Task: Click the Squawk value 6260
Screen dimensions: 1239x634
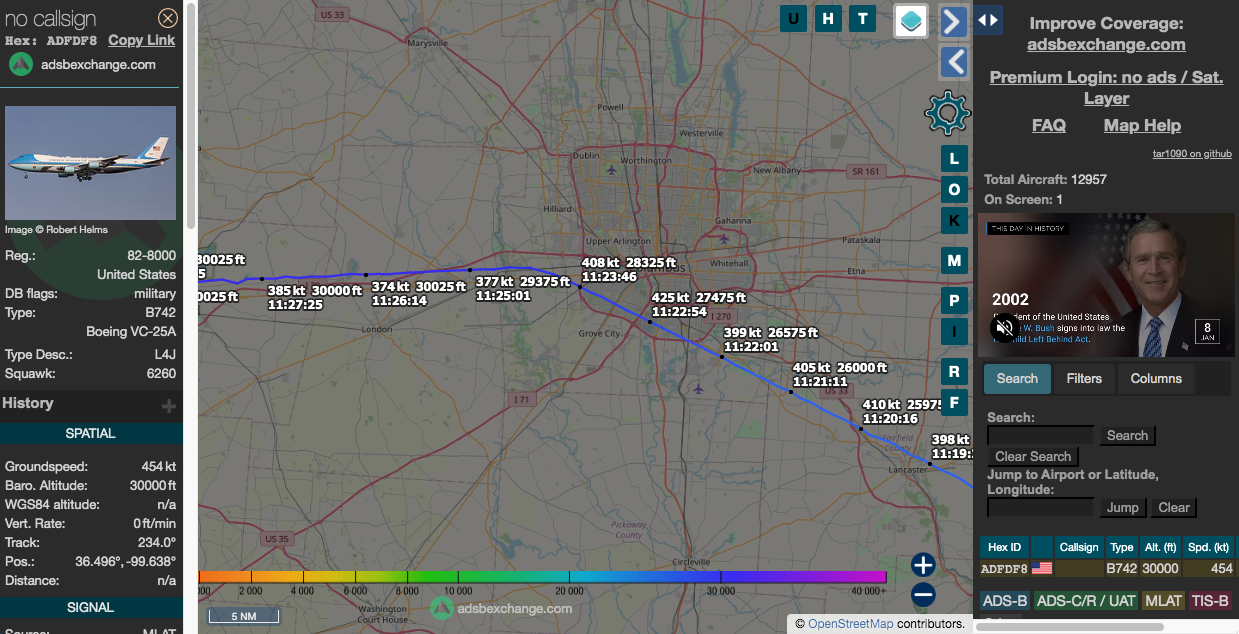Action: click(x=161, y=374)
